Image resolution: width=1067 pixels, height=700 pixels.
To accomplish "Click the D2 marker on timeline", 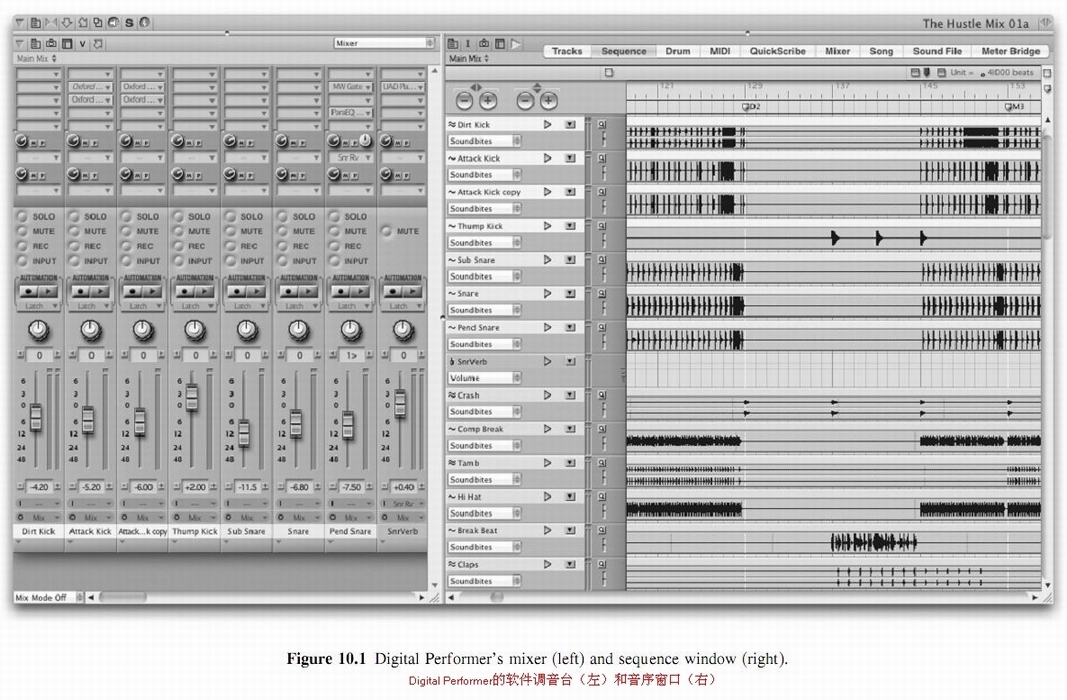I will (751, 107).
